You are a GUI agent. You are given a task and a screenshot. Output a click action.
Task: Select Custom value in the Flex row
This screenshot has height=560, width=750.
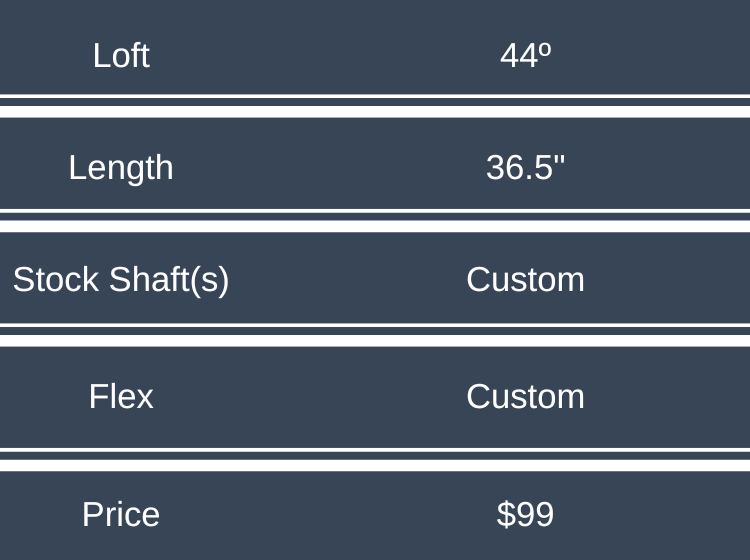pos(525,397)
